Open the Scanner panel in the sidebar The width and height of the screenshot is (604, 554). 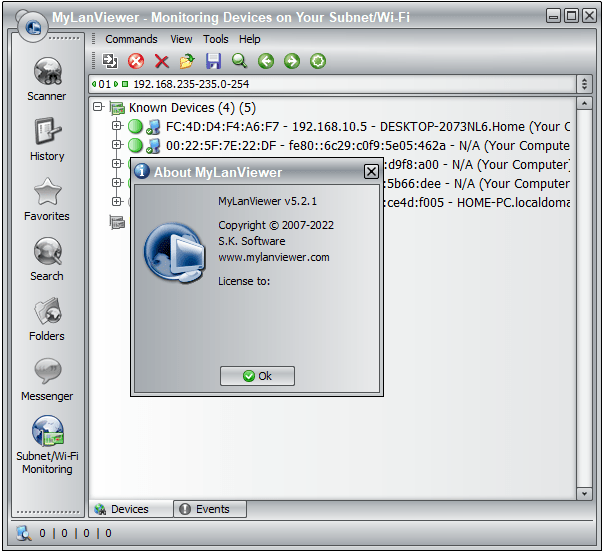click(x=47, y=79)
